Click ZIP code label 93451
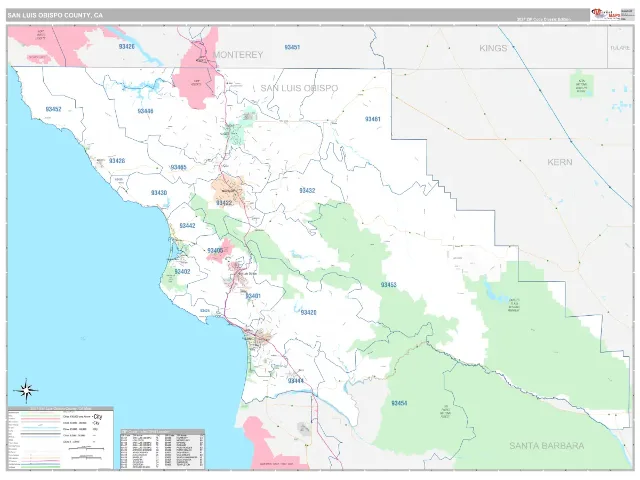The width and height of the screenshot is (640, 480). coord(292,47)
